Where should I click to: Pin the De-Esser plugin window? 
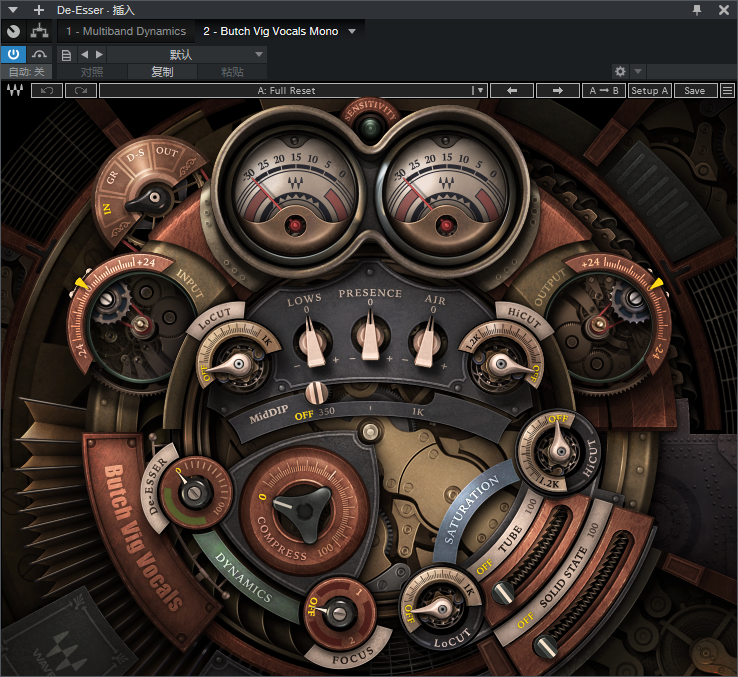[x=697, y=10]
